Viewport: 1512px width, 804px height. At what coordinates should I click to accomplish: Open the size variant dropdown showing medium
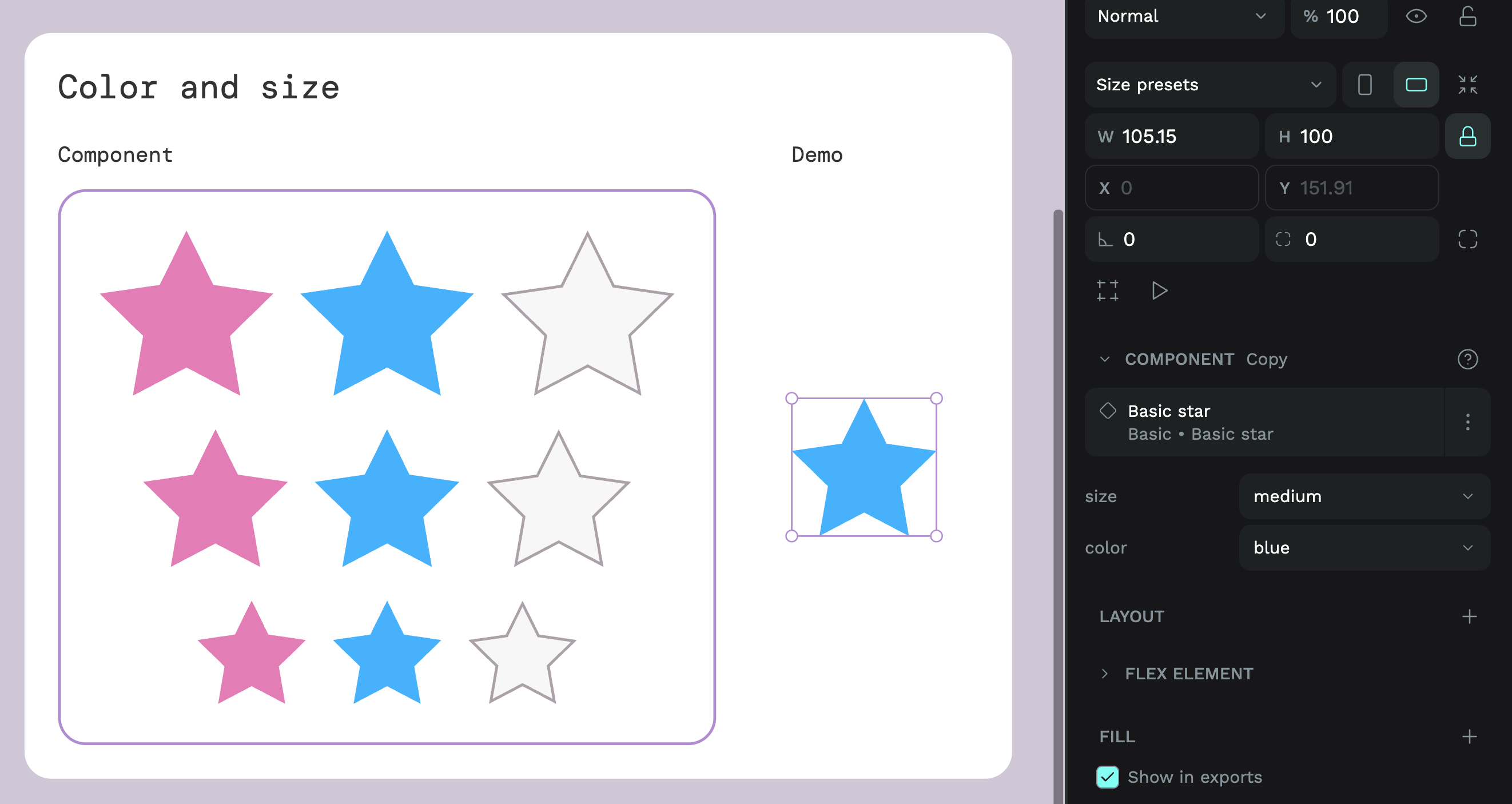[x=1364, y=496]
